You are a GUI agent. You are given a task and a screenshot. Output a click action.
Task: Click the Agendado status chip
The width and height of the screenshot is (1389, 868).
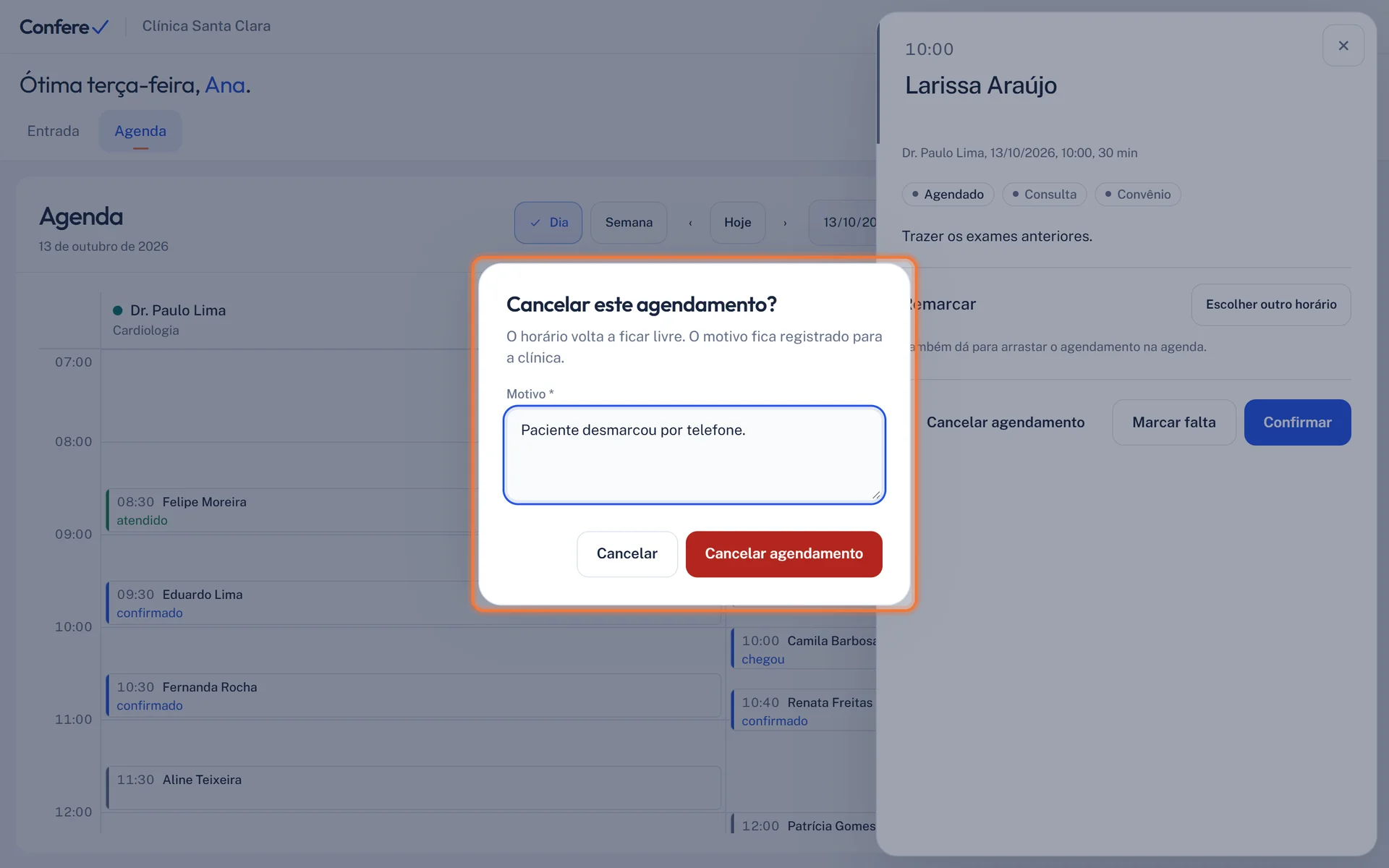coord(948,195)
